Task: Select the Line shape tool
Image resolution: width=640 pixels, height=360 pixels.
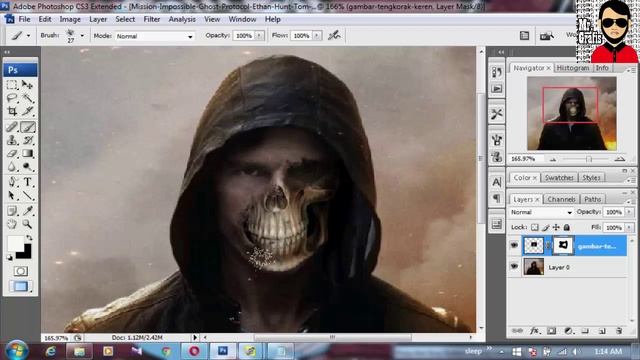Action: point(27,196)
